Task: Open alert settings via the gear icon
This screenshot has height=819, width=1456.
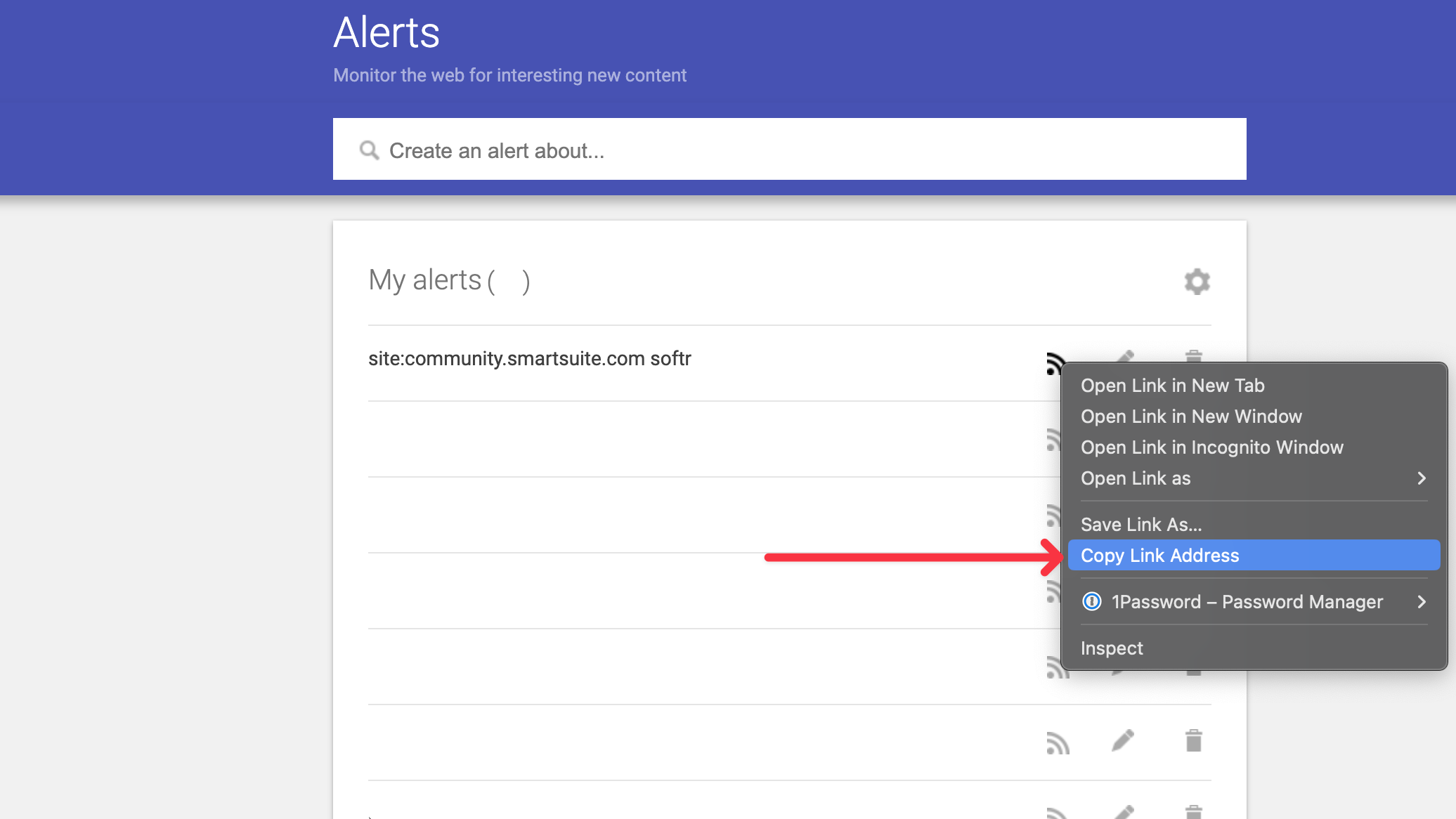Action: pyautogui.click(x=1197, y=282)
